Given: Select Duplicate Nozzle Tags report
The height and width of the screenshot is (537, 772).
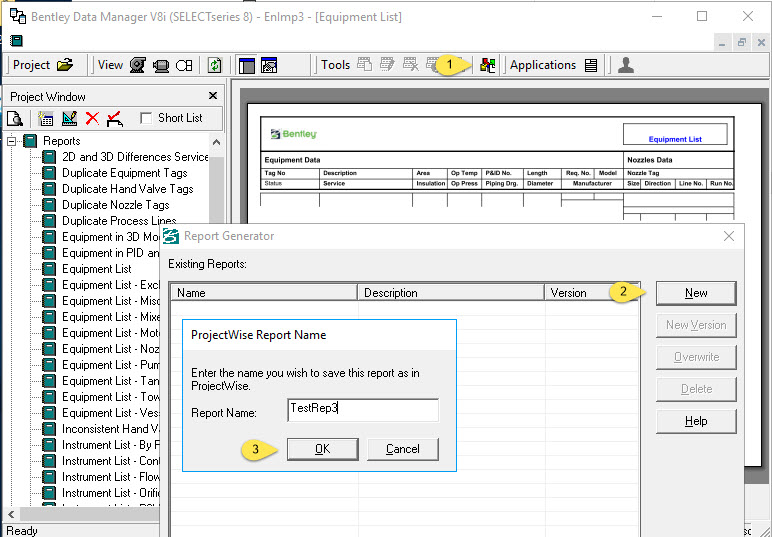Looking at the screenshot, I should [x=116, y=205].
